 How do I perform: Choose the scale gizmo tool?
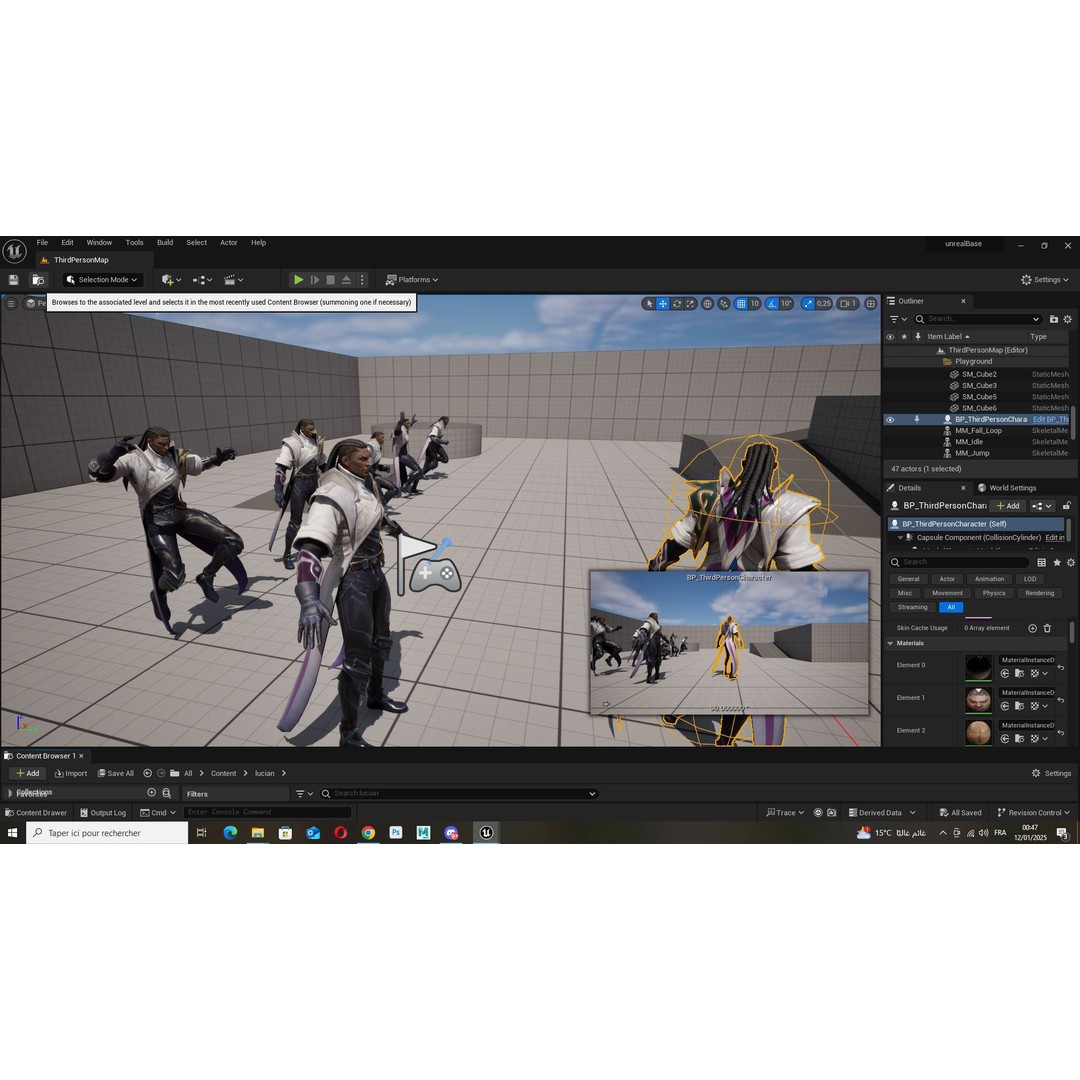[x=690, y=304]
